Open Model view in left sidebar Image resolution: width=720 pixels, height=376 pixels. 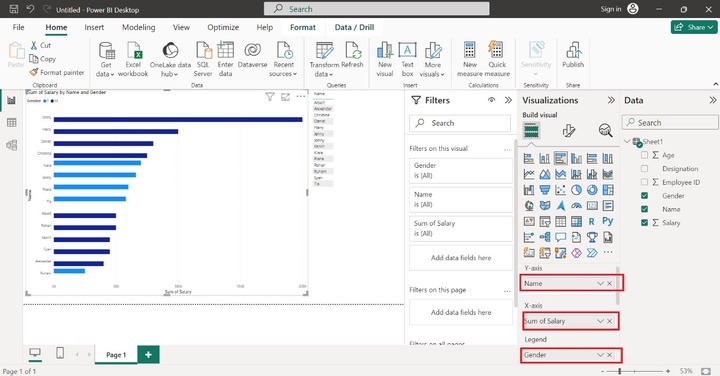[x=11, y=145]
